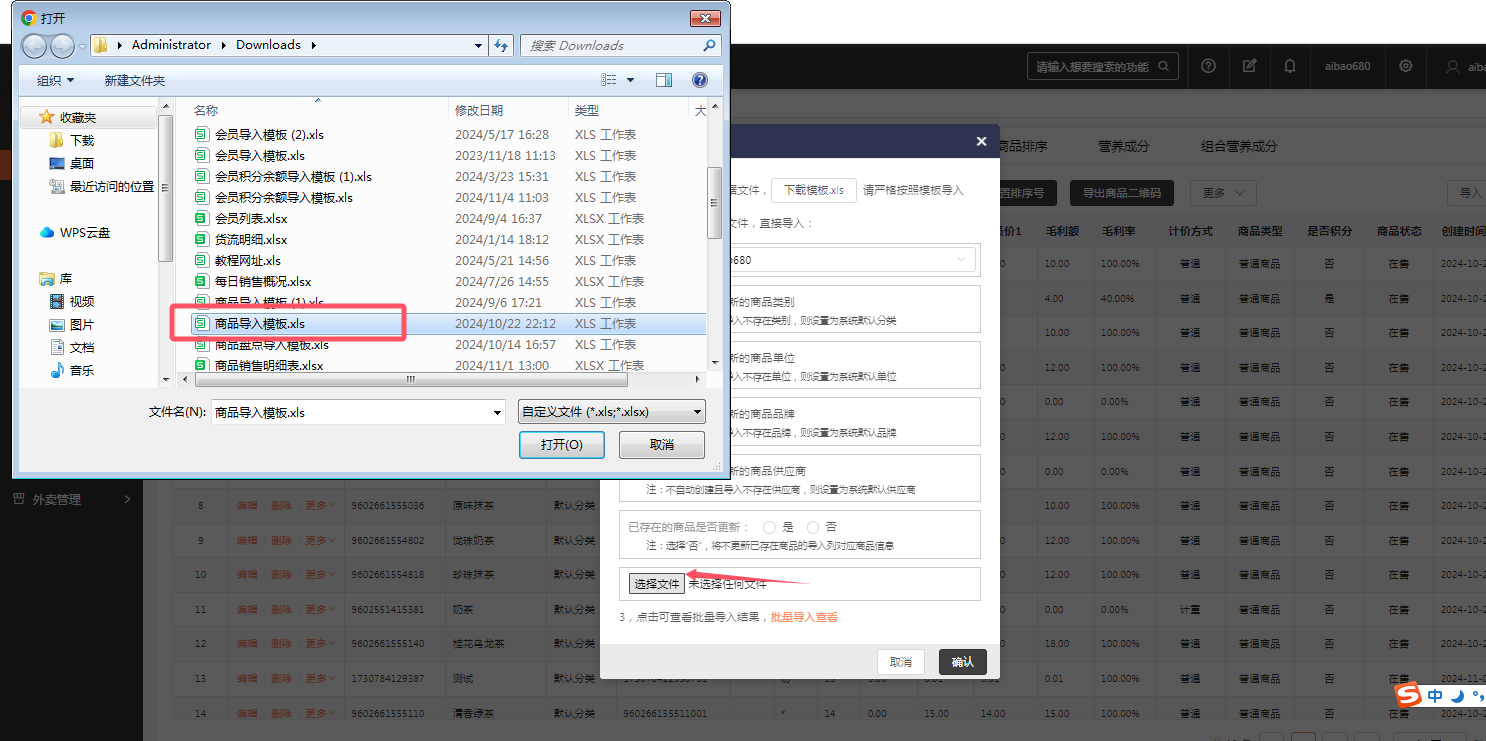1486x741 pixels.
Task: Open the settings gear icon in header
Action: pyautogui.click(x=1406, y=66)
